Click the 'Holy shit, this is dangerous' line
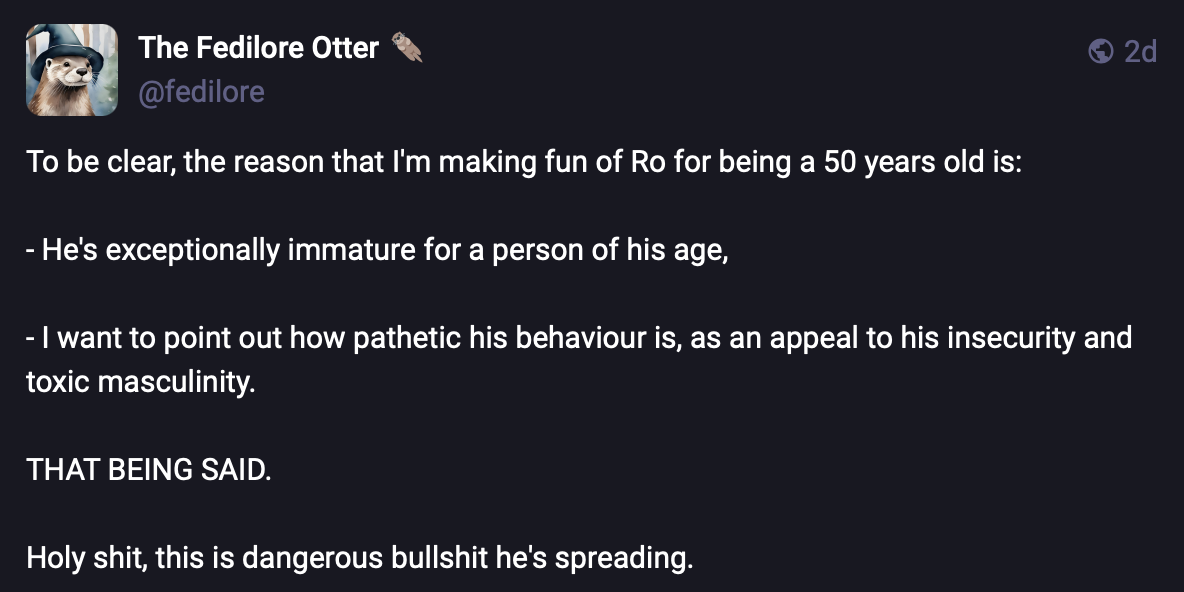 359,559
